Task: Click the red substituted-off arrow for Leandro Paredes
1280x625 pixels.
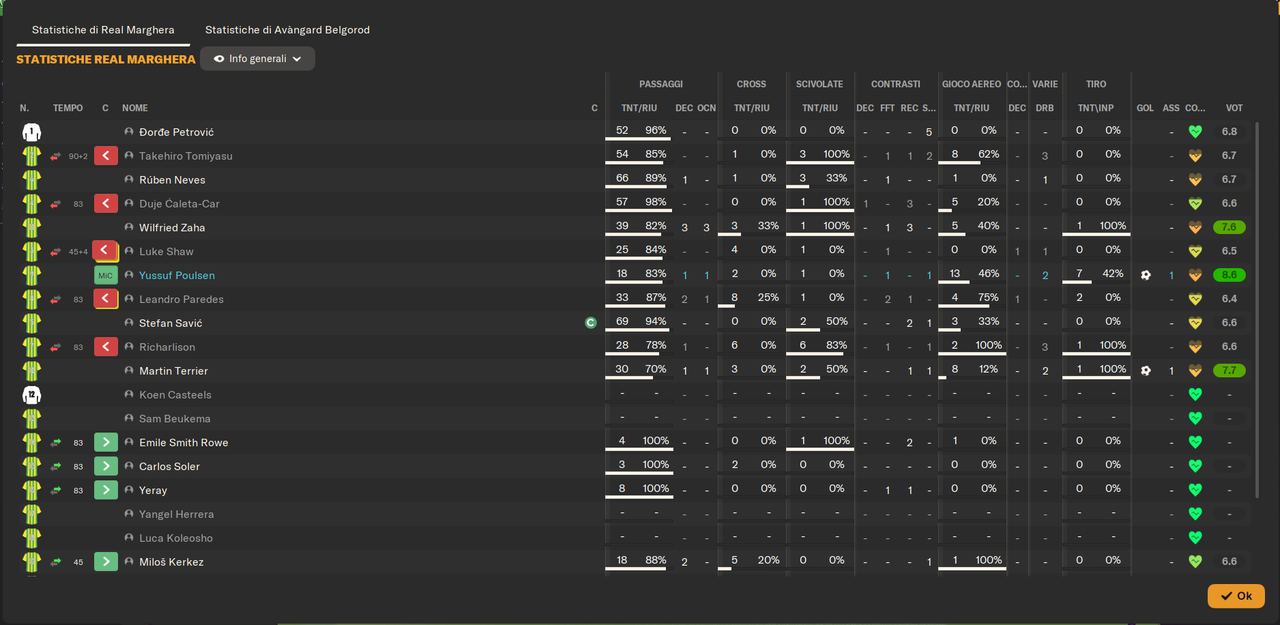Action: point(106,299)
